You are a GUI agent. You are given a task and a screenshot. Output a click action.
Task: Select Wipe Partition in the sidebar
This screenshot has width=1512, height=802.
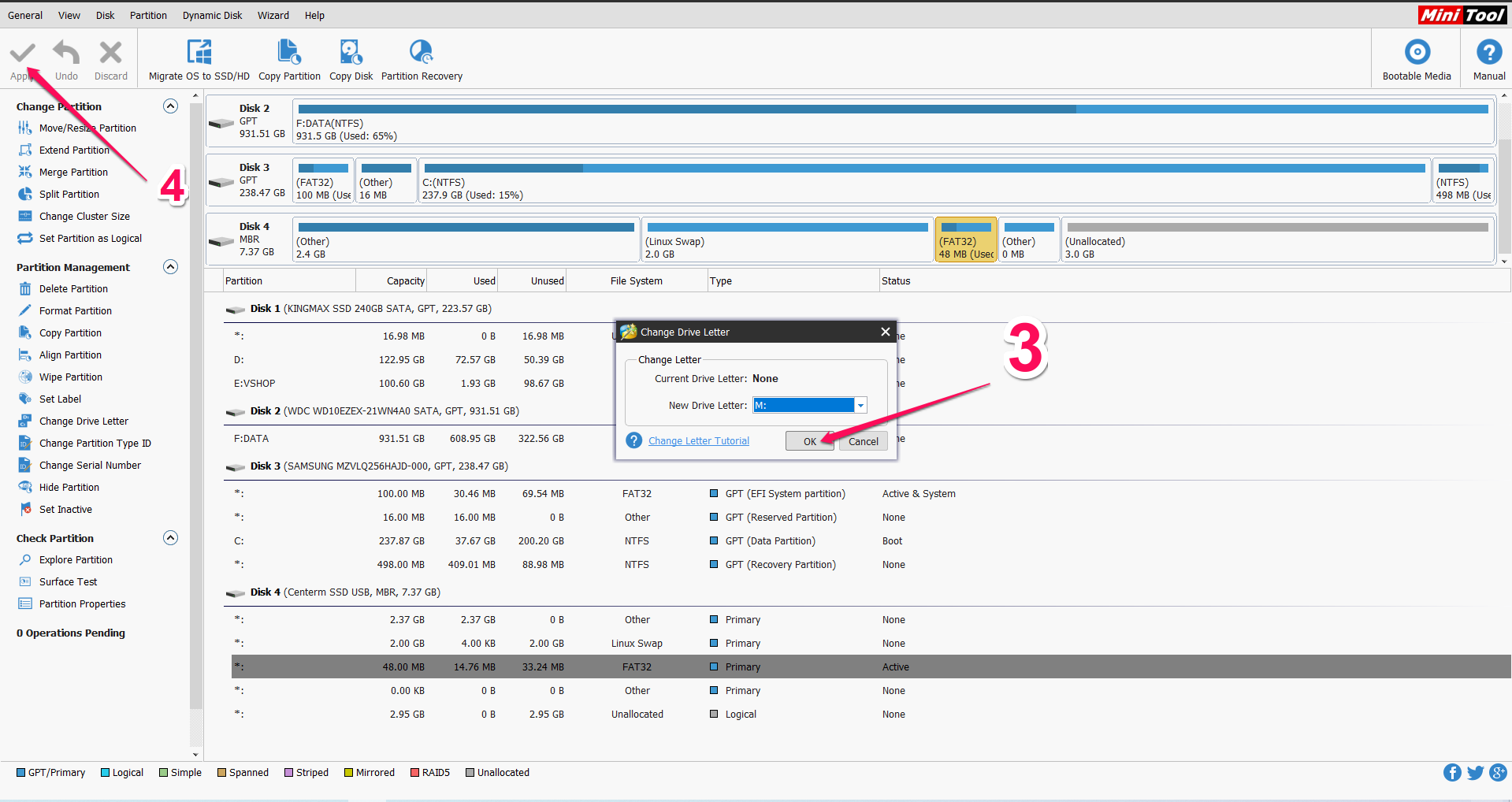pos(70,377)
